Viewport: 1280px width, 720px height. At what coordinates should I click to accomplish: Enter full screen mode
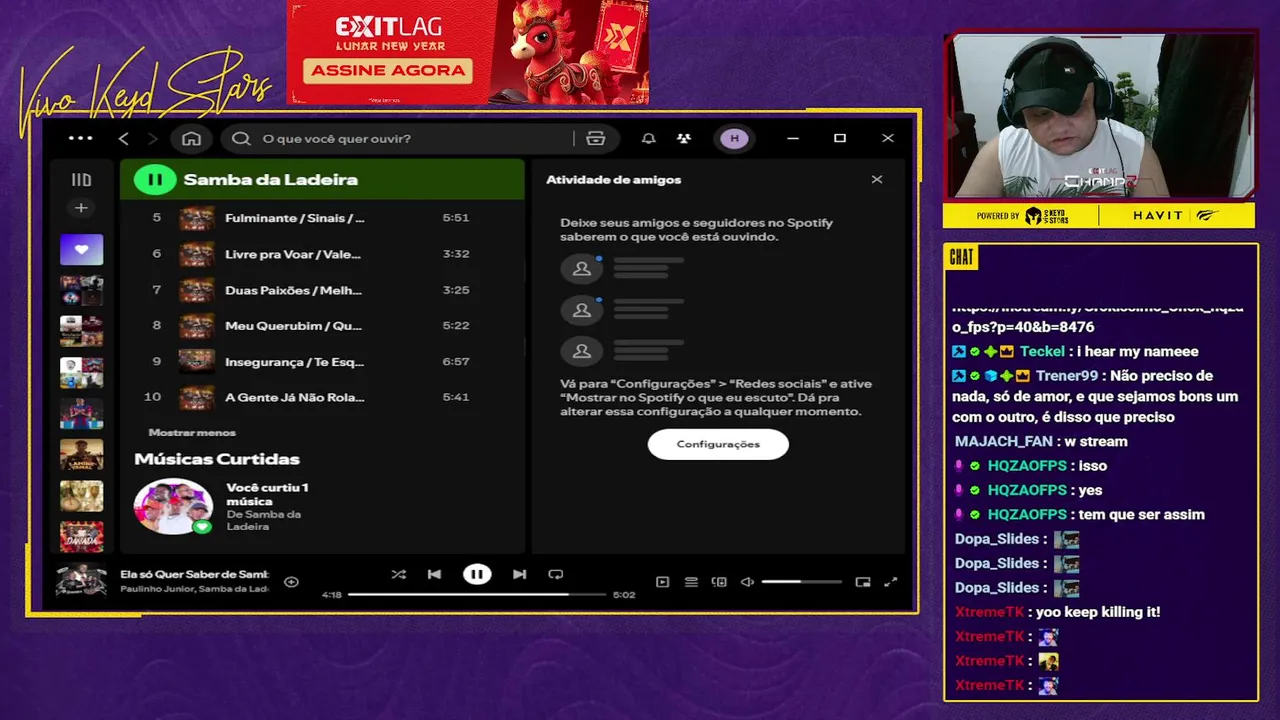point(891,581)
